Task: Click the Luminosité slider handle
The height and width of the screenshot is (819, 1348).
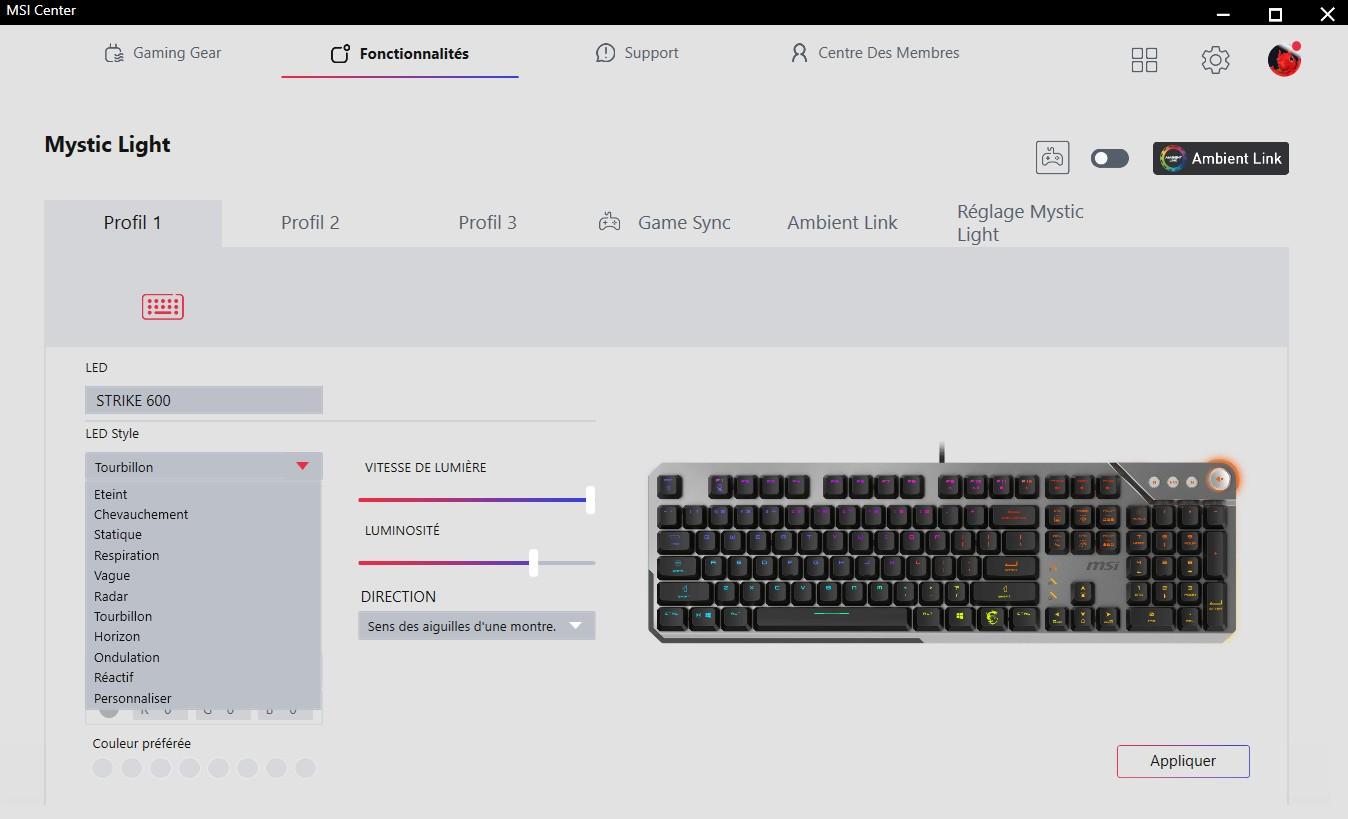Action: pos(533,562)
